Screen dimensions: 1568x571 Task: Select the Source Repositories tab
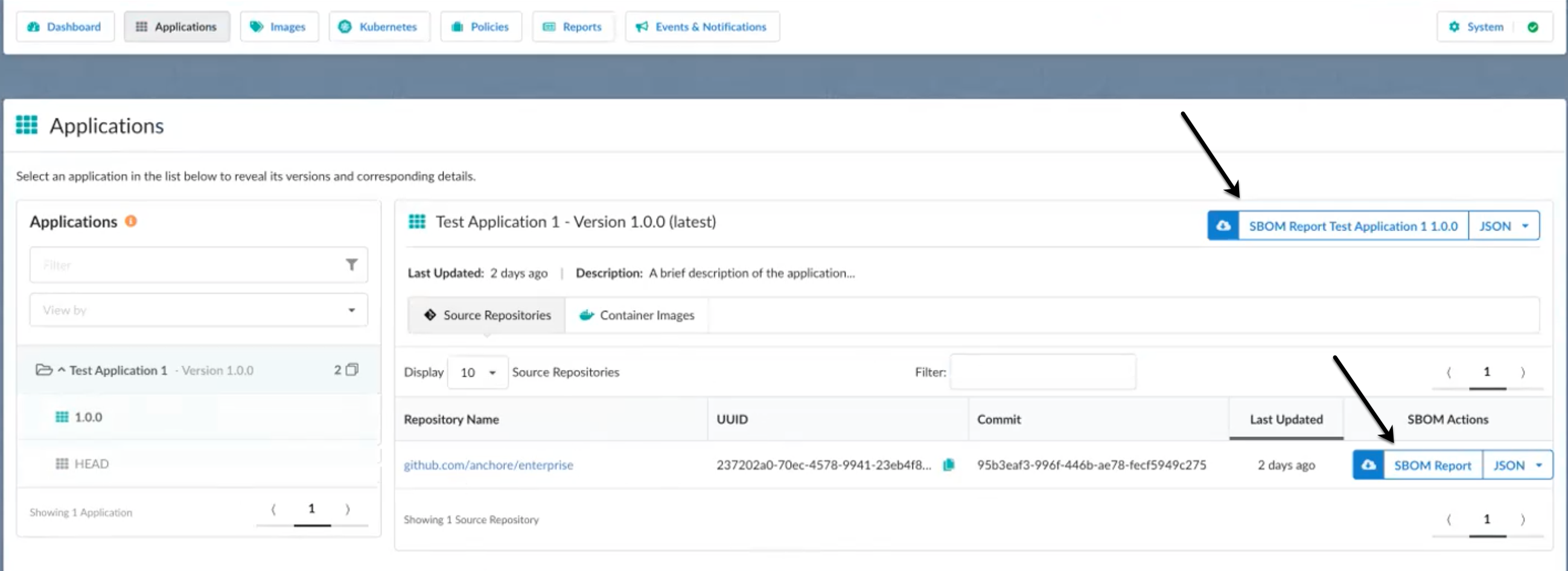coord(487,314)
